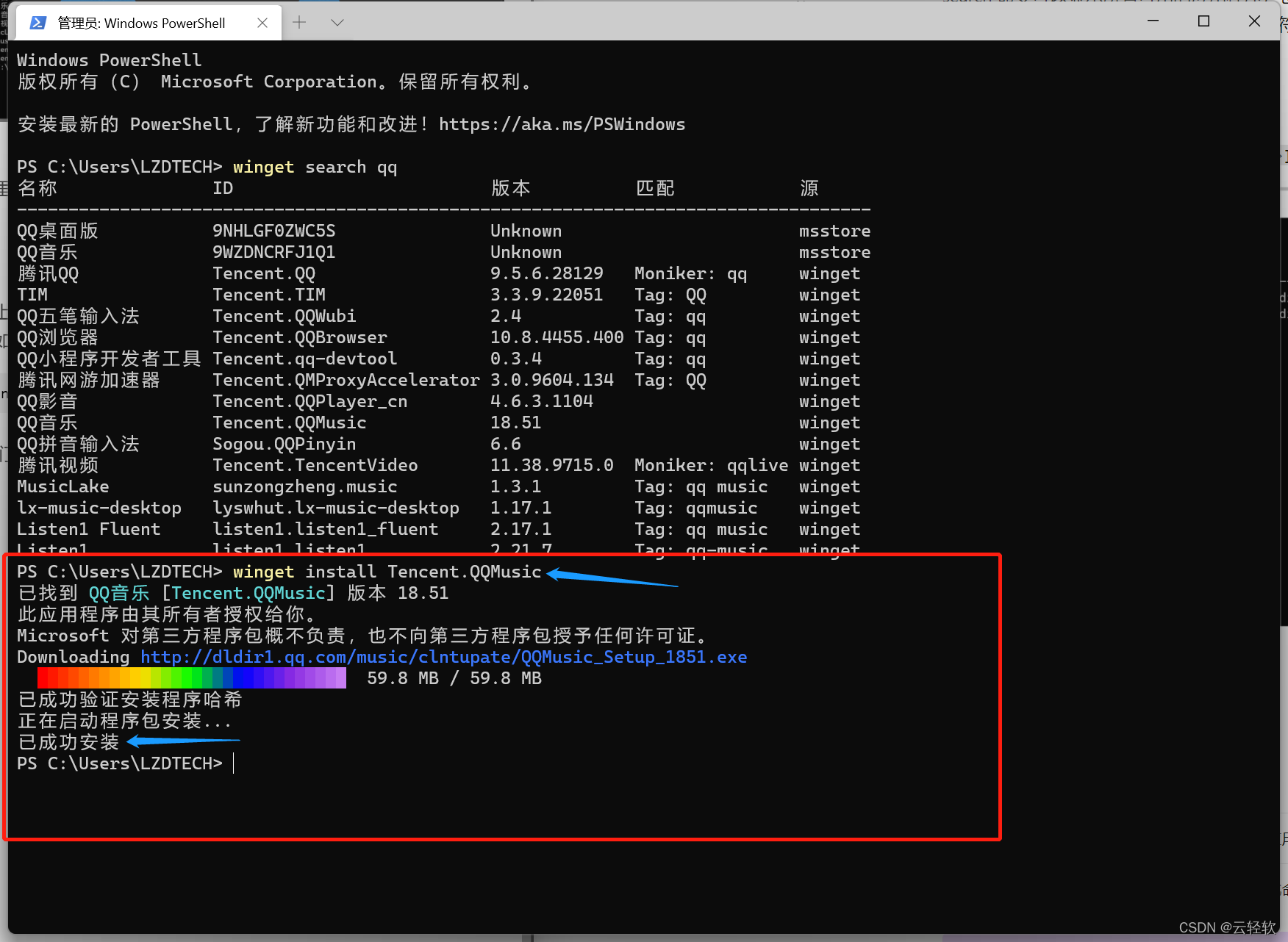
Task: Click the ID 9WZDNCRFJ1Q1
Action: [274, 253]
